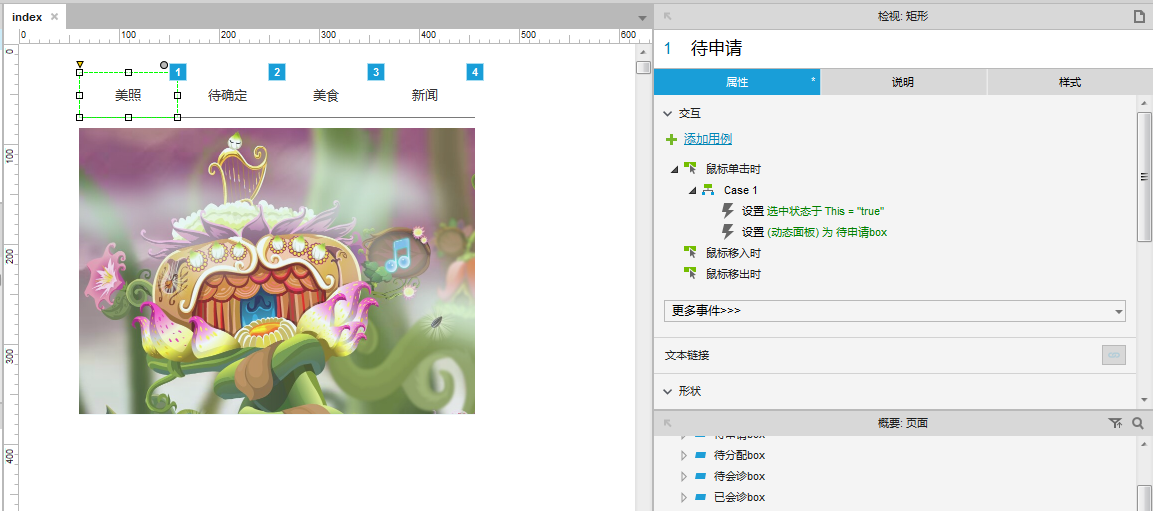Select 待分配box in outline

coord(739,456)
